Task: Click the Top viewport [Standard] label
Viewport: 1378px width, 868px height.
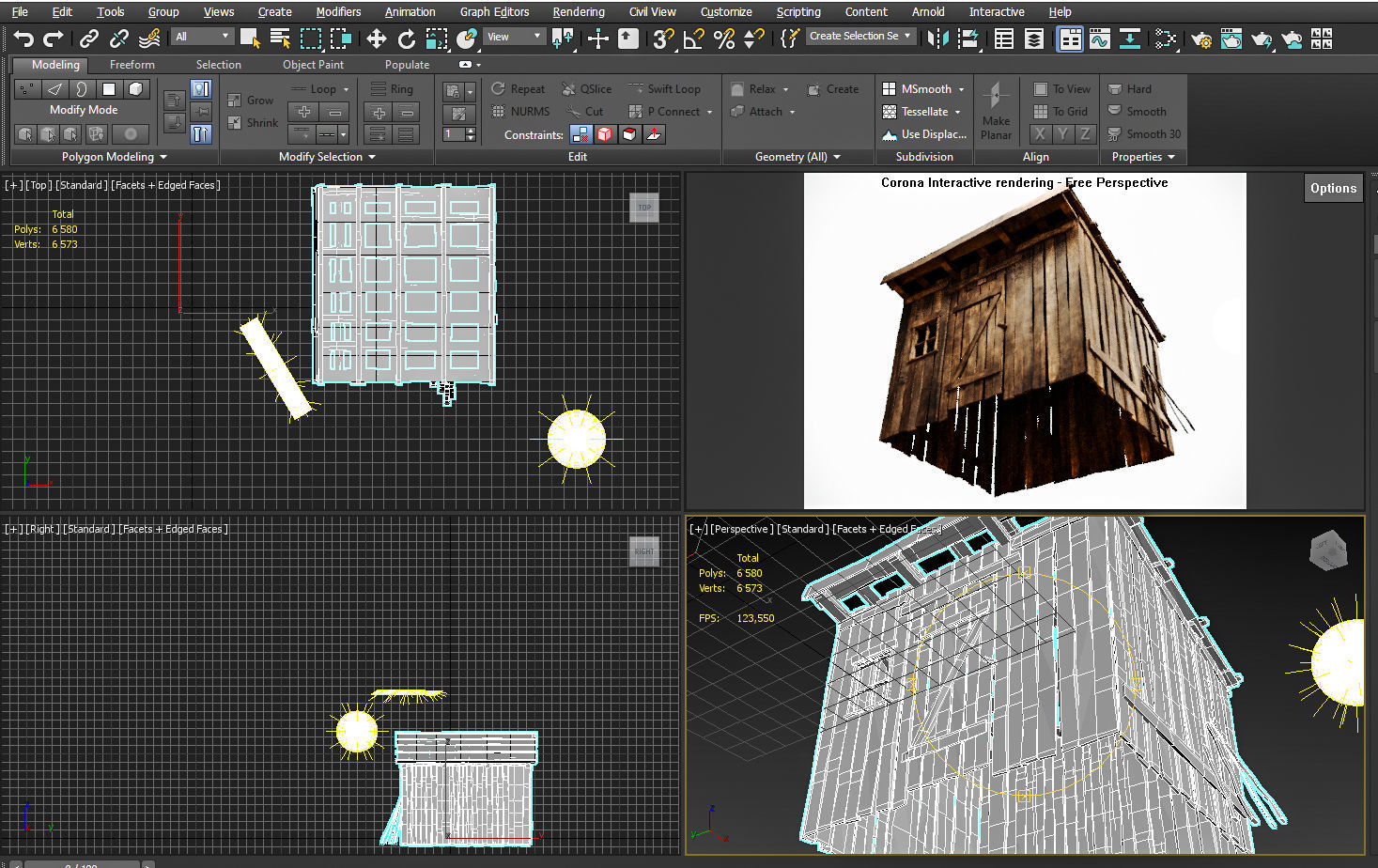Action: [x=81, y=185]
